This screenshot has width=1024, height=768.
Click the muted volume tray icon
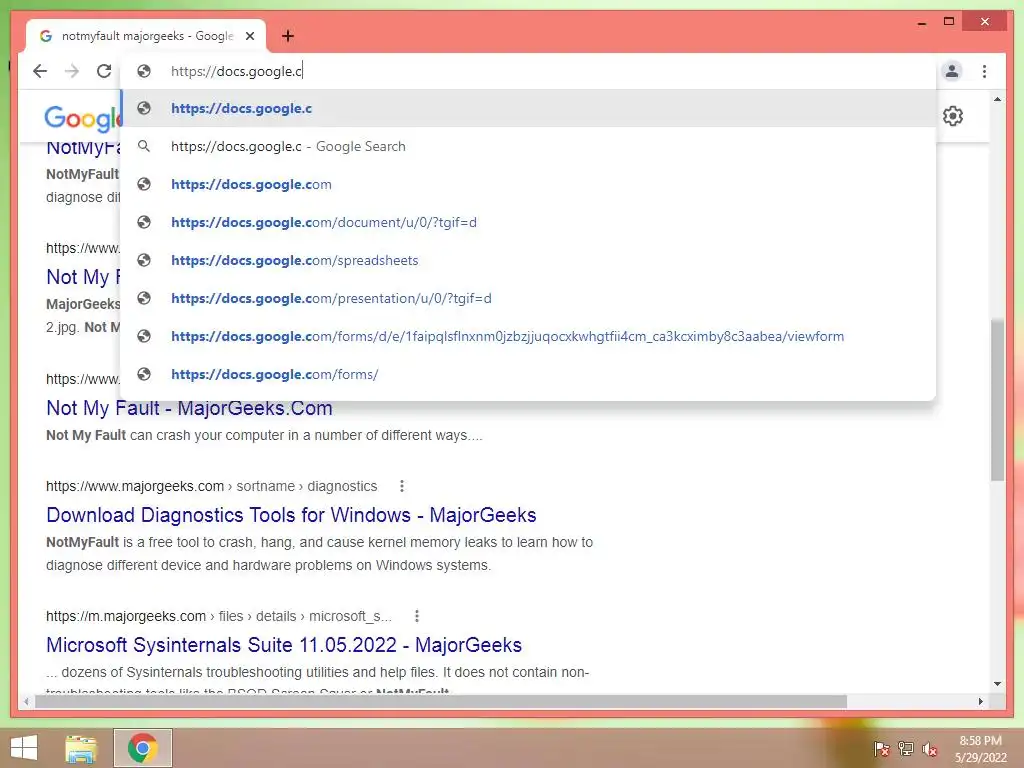point(930,748)
